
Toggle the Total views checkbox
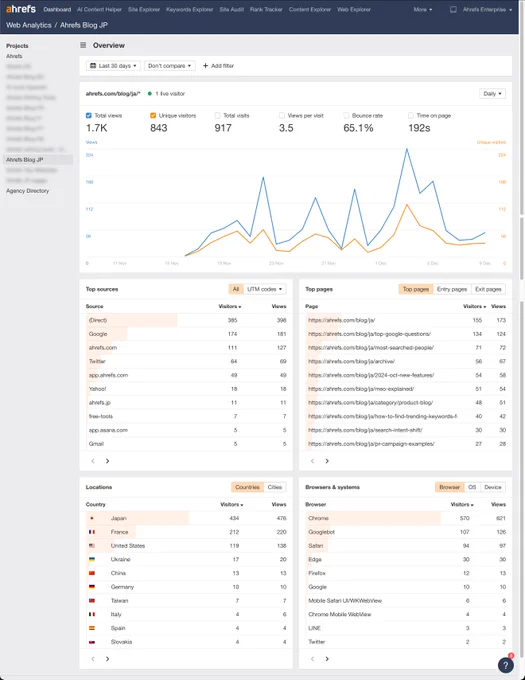(x=88, y=115)
